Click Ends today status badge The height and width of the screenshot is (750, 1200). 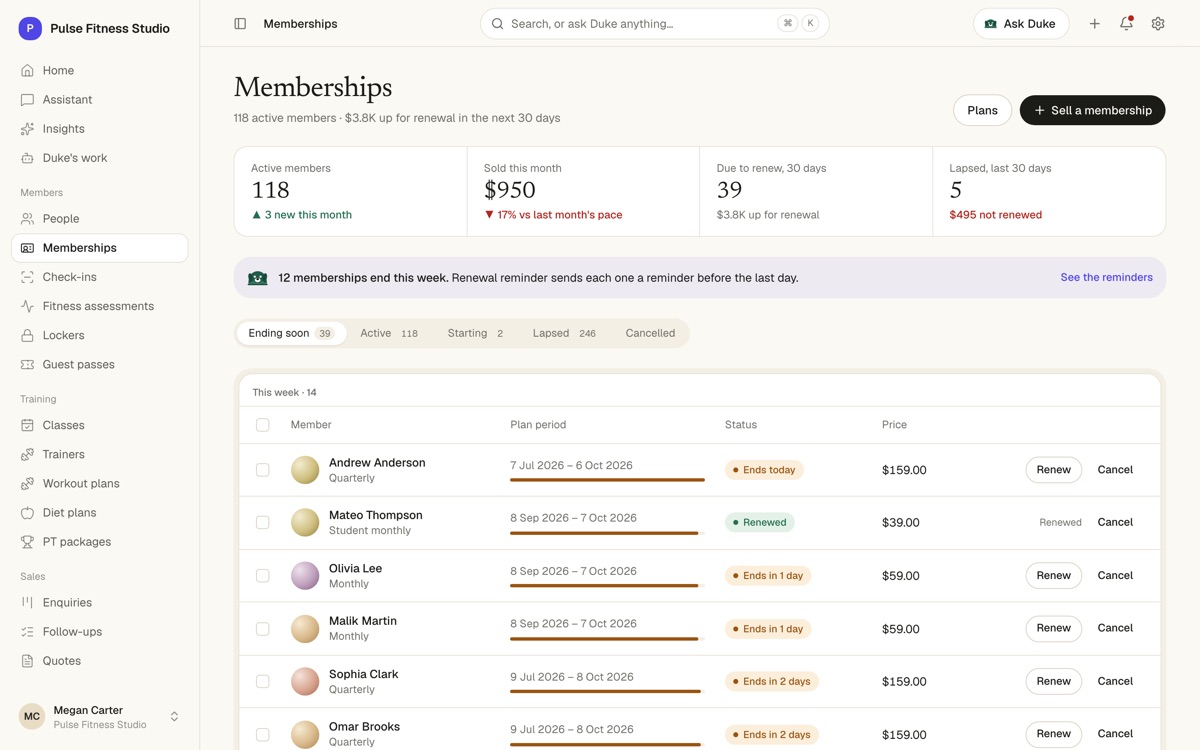765,470
